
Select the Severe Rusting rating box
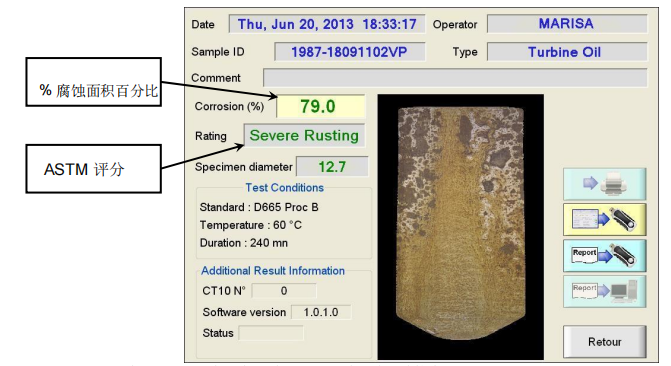point(304,136)
